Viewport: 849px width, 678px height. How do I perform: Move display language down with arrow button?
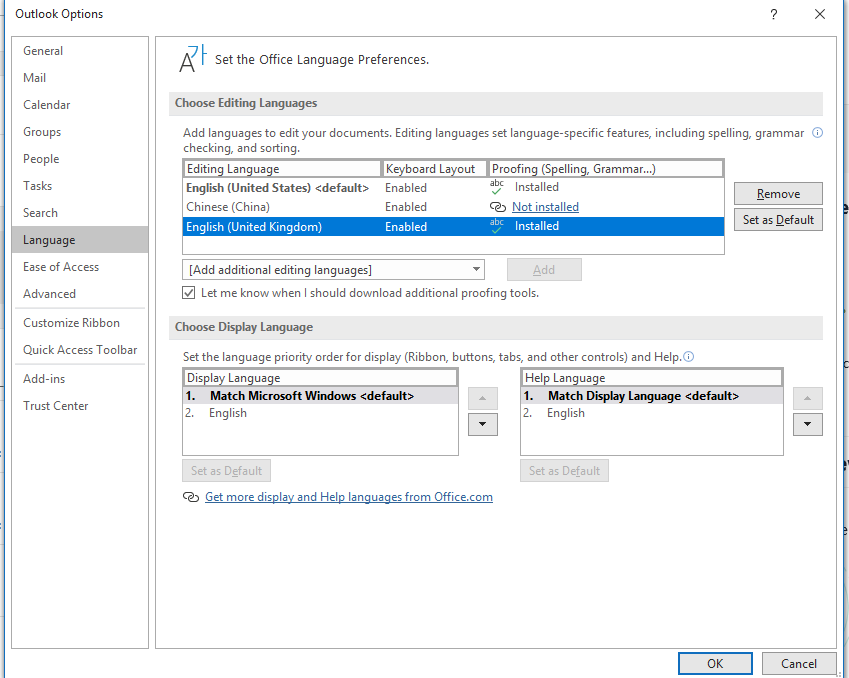(x=482, y=425)
